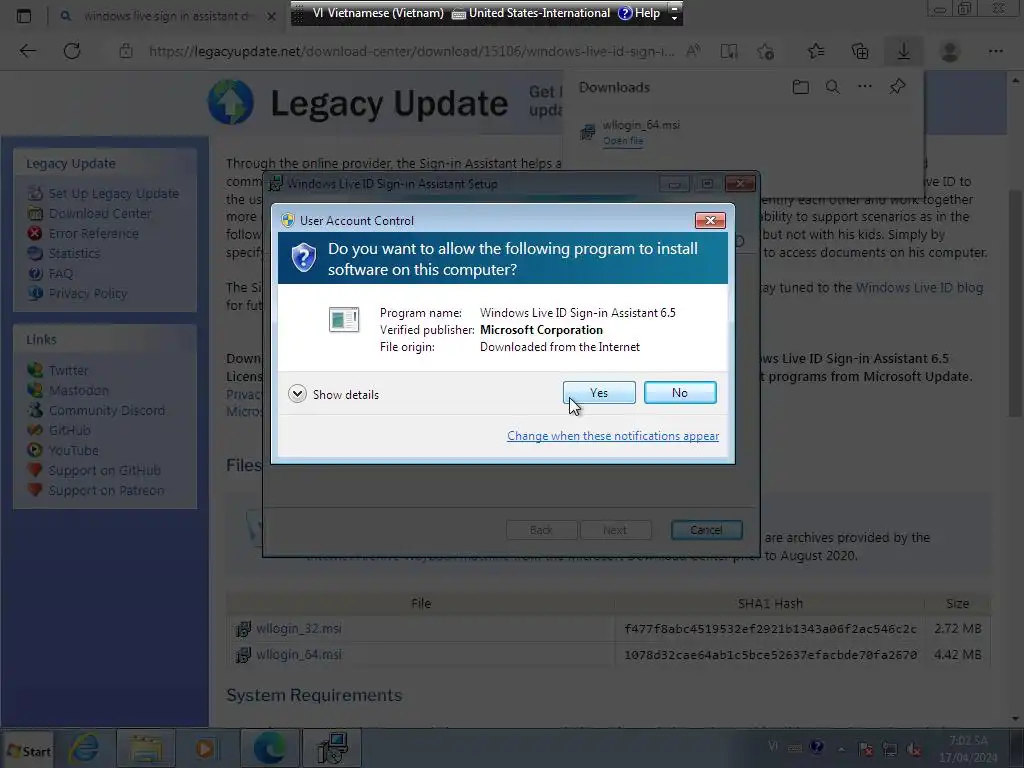Image resolution: width=1024 pixels, height=768 pixels.
Task: Click Next button in Setup window
Action: tap(615, 530)
